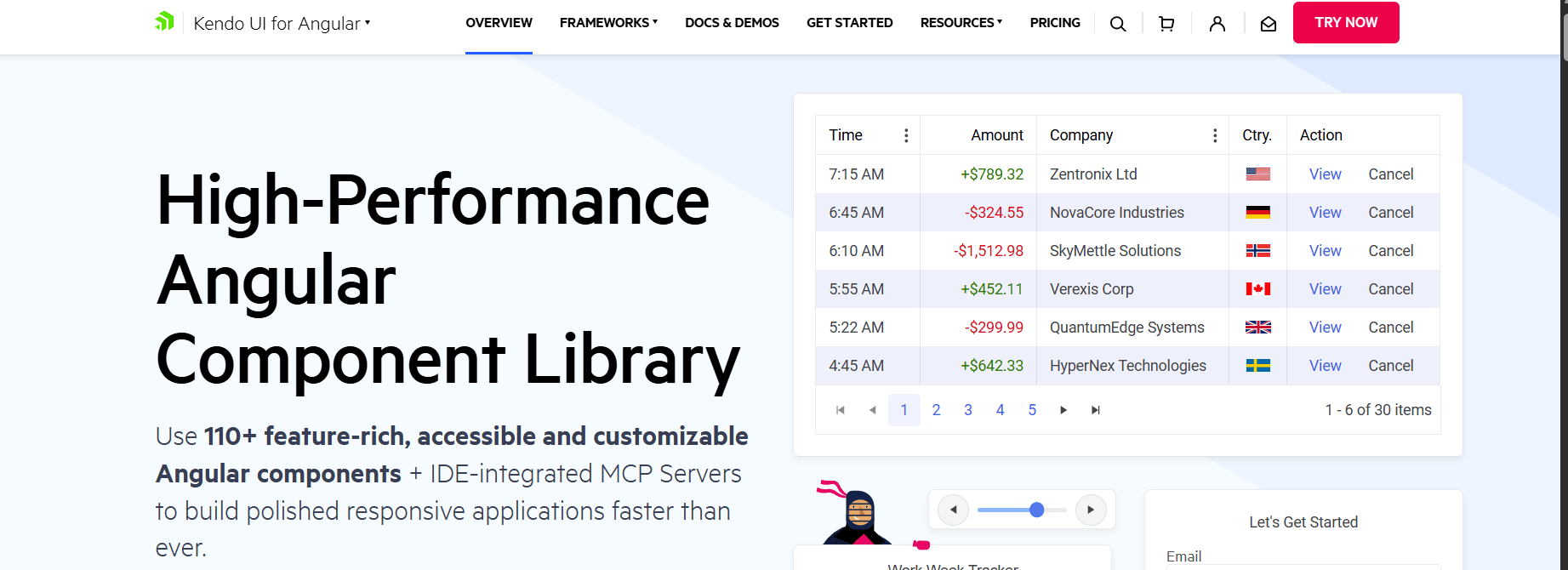Select page 4 in grid pager
This screenshot has width=1568, height=570.
coord(1001,410)
